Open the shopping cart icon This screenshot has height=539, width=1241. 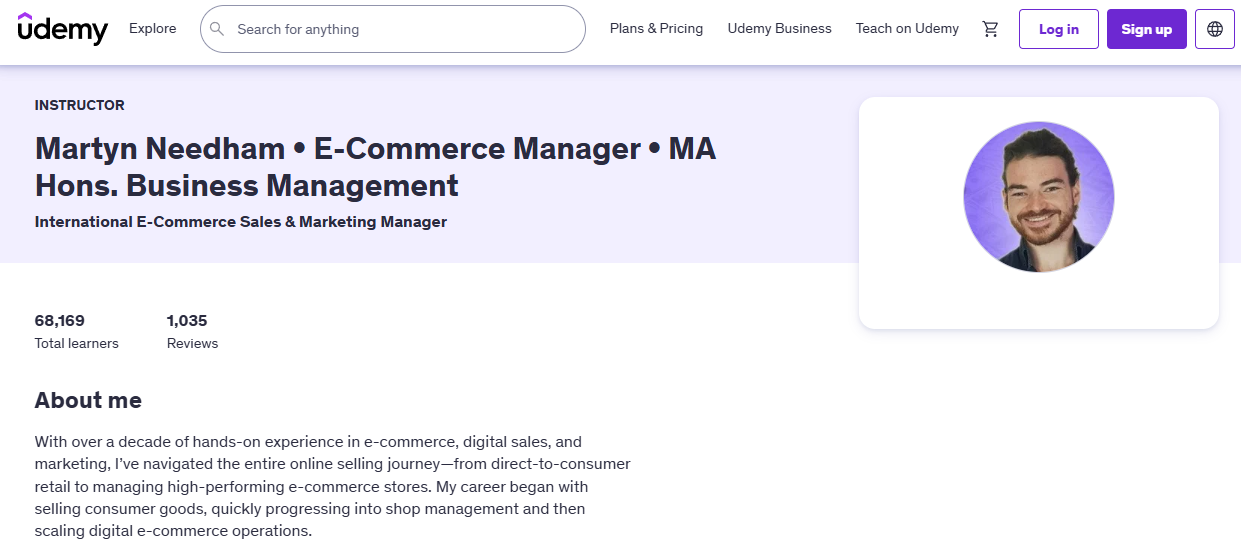tap(991, 29)
